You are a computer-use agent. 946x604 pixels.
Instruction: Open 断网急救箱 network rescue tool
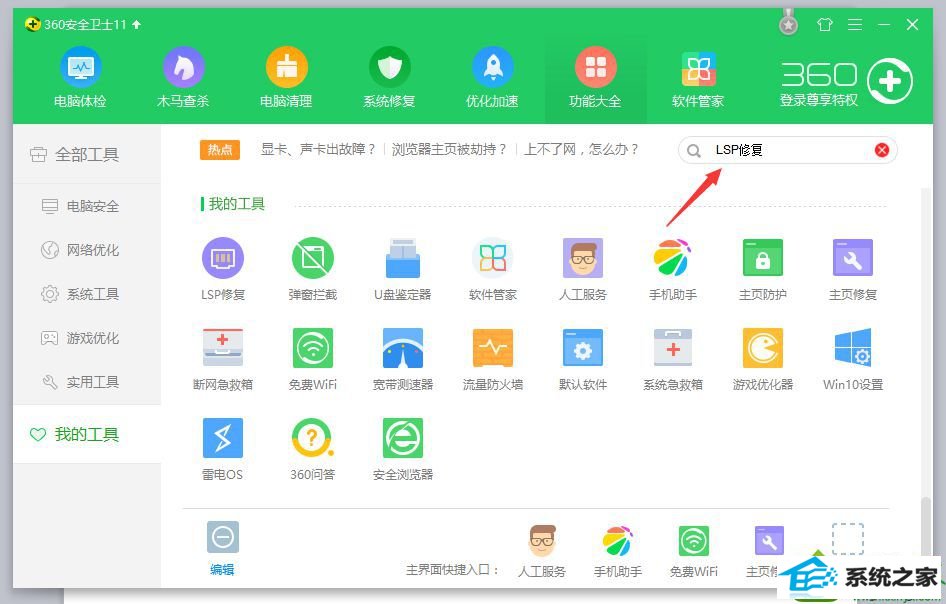click(222, 348)
